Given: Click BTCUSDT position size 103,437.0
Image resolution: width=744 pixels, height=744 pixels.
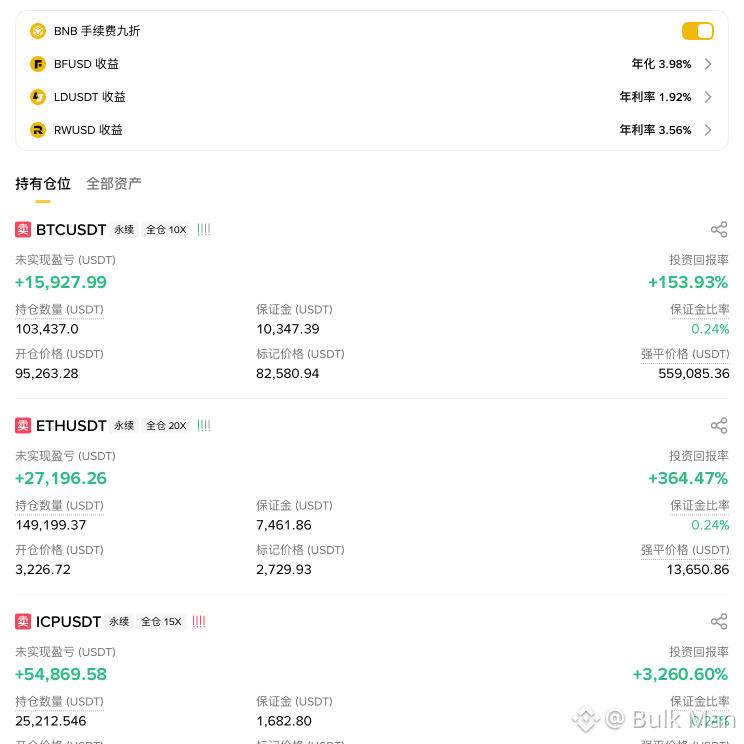Looking at the screenshot, I should pyautogui.click(x=47, y=329).
